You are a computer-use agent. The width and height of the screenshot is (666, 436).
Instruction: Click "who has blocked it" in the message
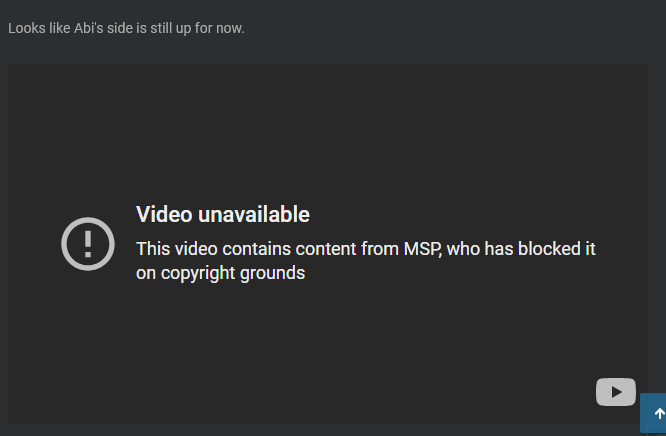pos(521,249)
